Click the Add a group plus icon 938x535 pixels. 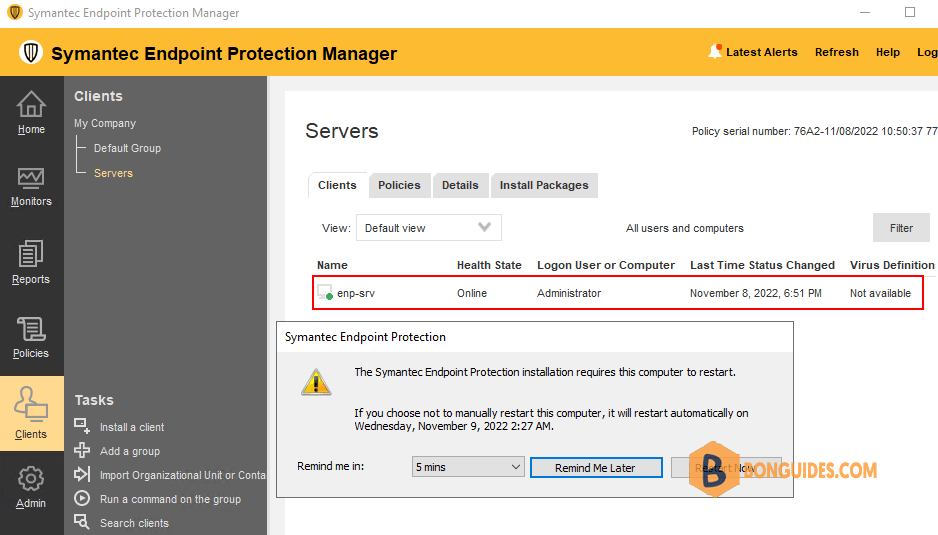coord(82,450)
